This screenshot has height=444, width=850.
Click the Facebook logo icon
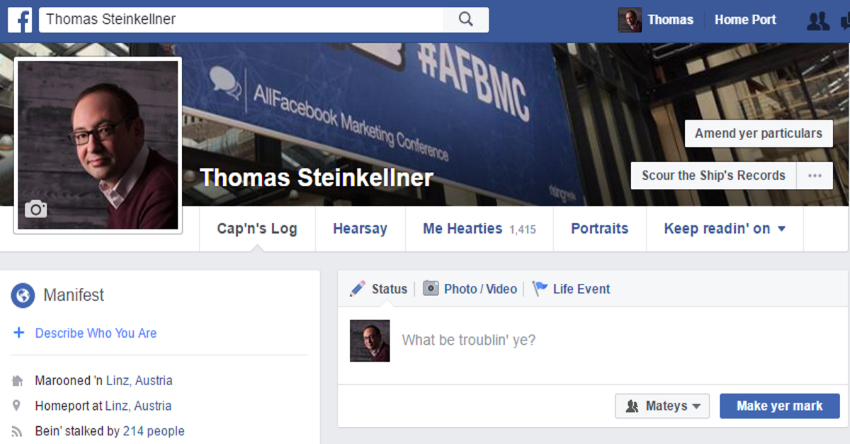pos(20,20)
